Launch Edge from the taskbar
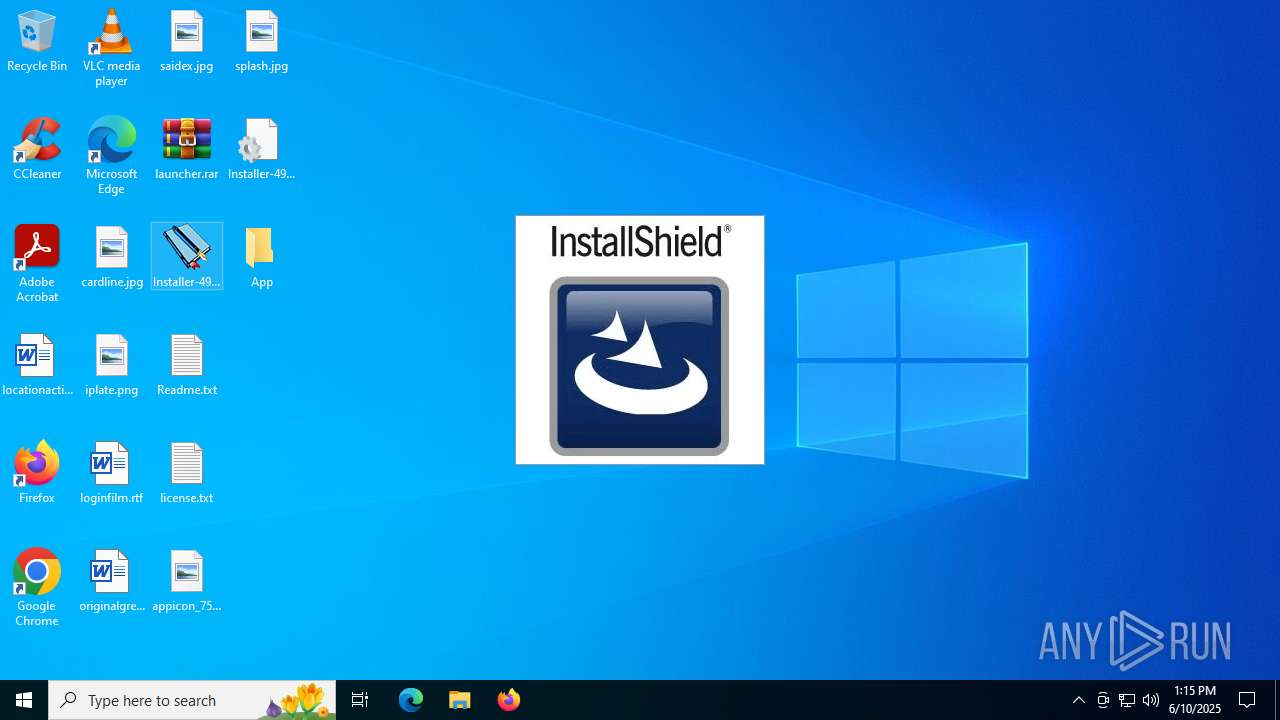Viewport: 1280px width, 720px height. click(x=411, y=700)
